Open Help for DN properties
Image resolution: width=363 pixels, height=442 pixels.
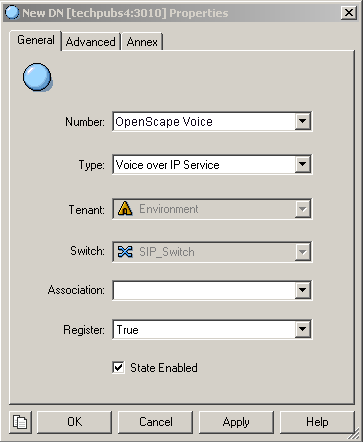(317, 422)
